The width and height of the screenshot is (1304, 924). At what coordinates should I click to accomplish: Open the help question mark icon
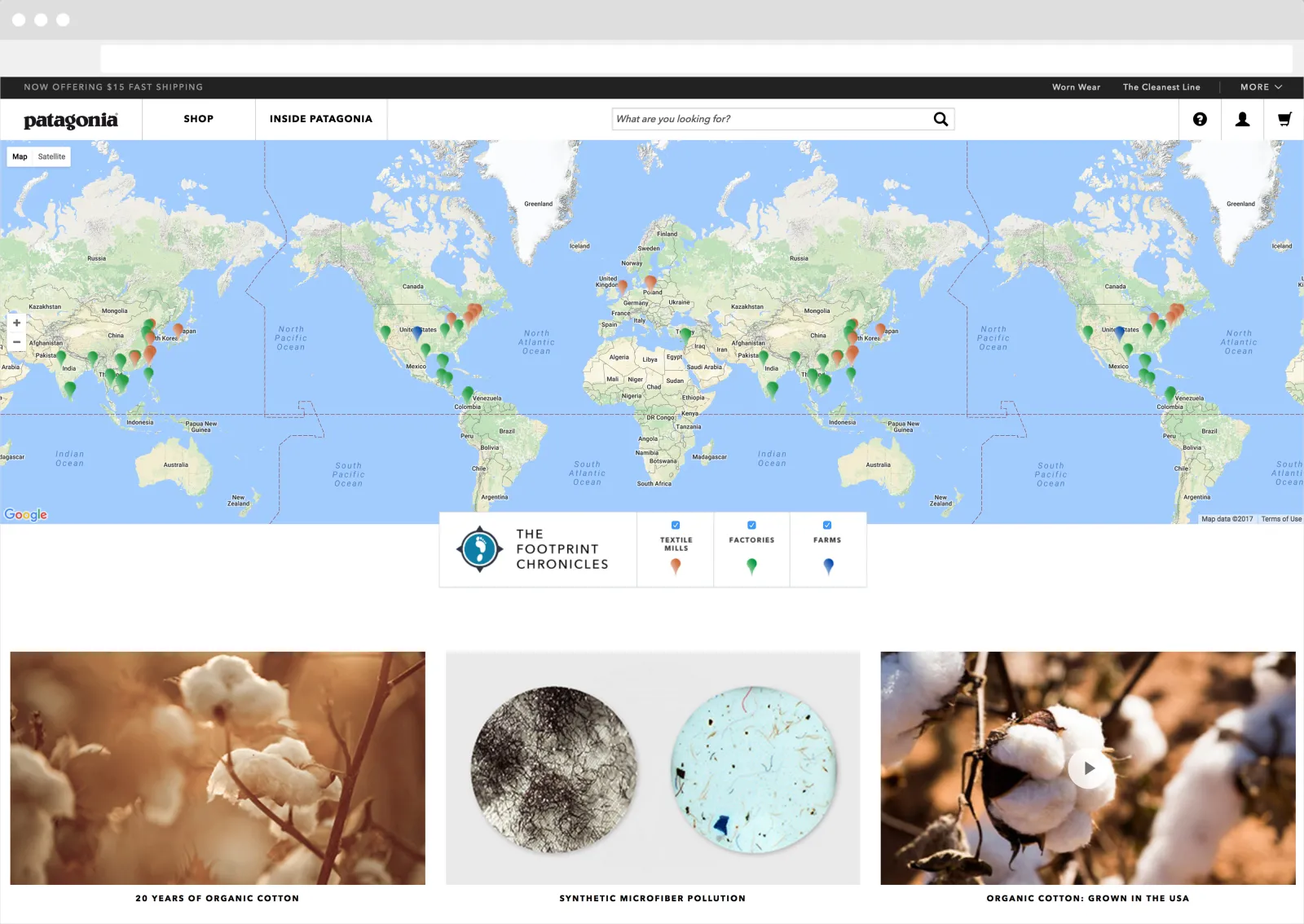(x=1200, y=119)
